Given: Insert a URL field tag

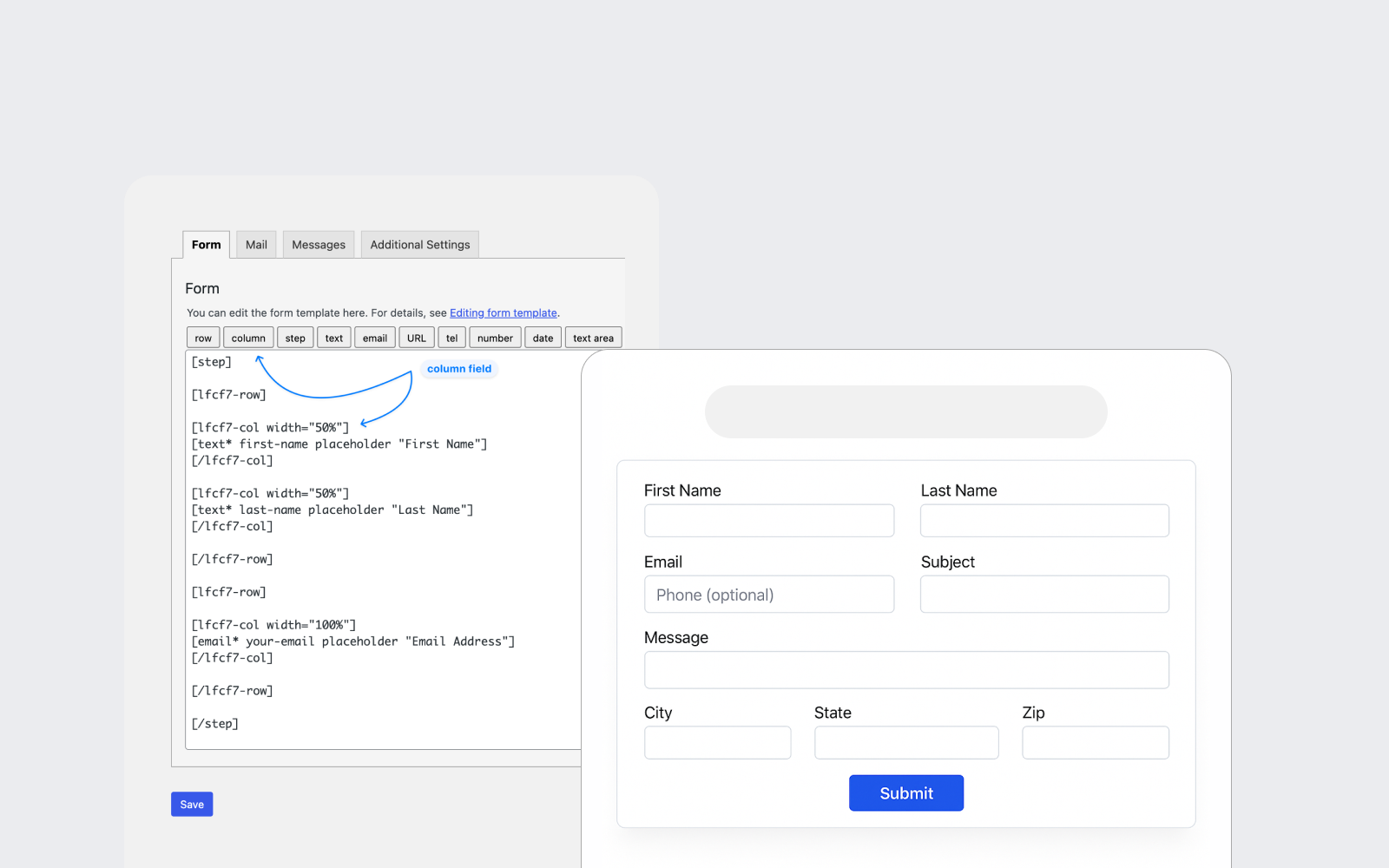Looking at the screenshot, I should pos(417,338).
